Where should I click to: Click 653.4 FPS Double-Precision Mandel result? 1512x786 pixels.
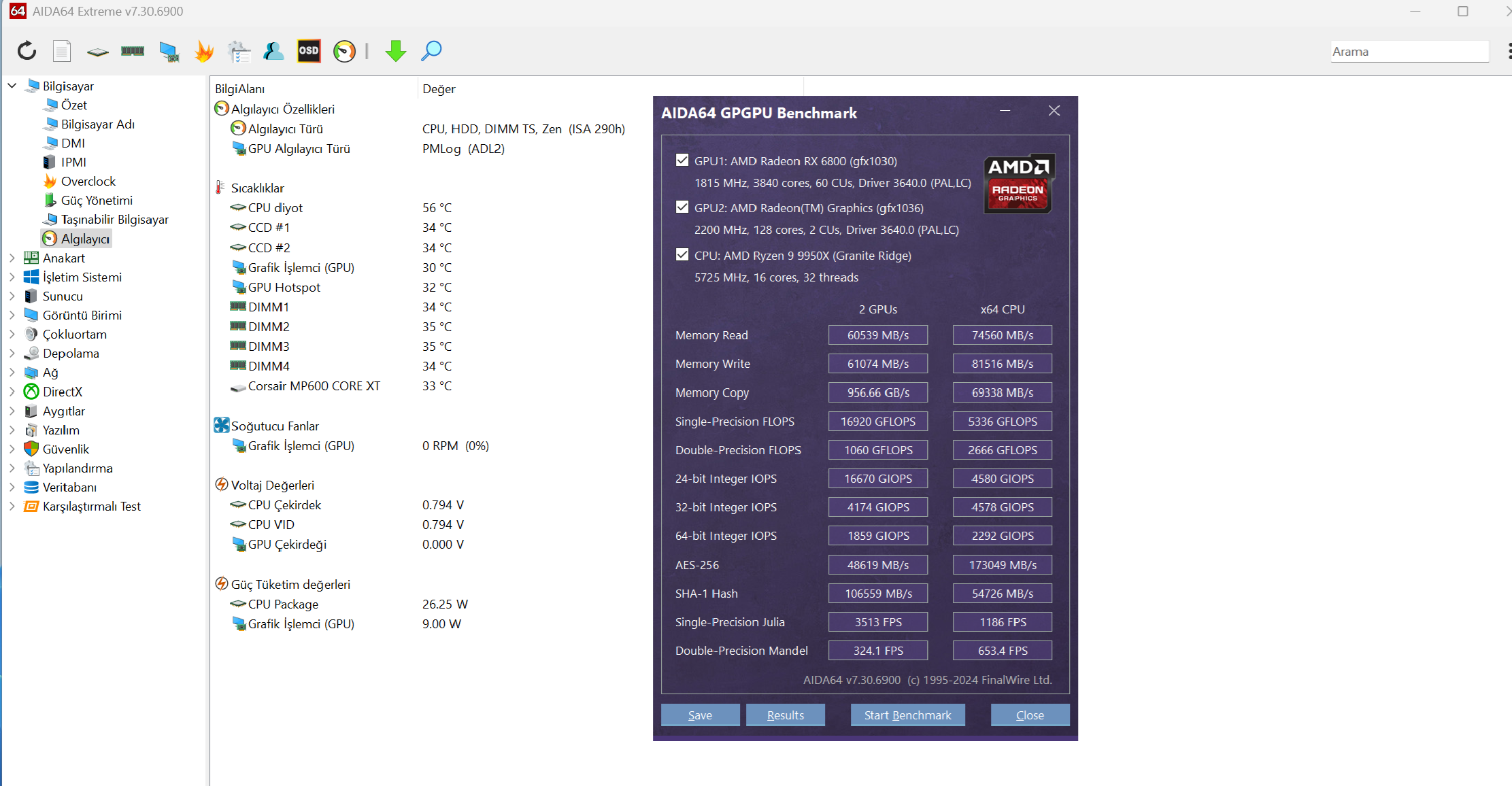1003,650
